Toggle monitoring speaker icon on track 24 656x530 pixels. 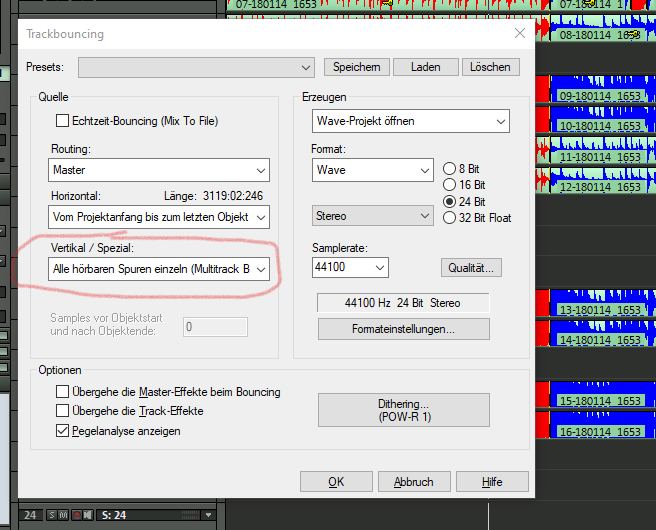(87, 515)
